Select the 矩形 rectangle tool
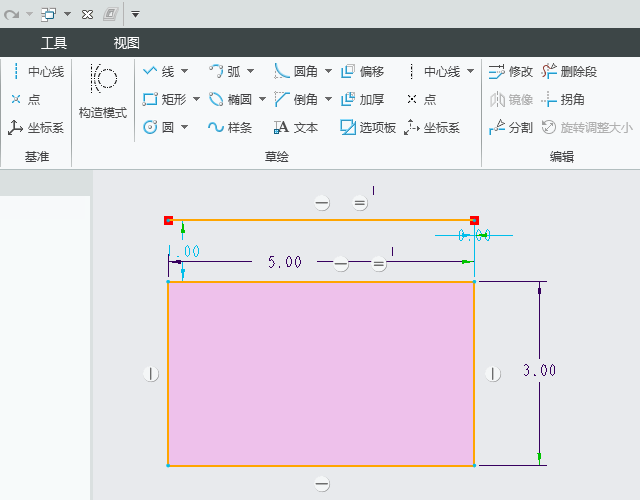 164,99
